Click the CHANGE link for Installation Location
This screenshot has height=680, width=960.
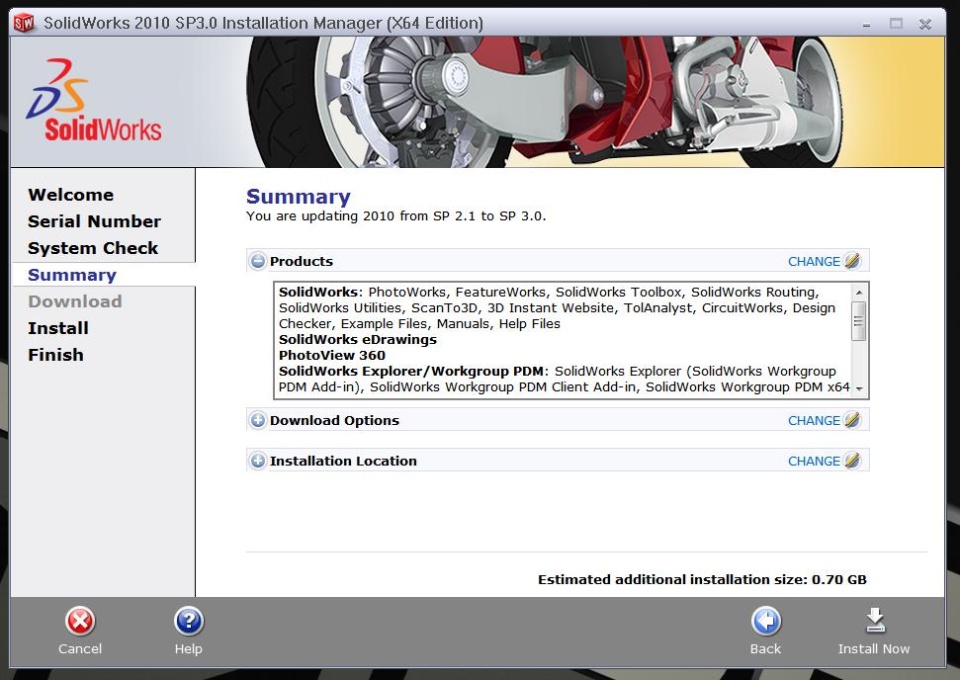coord(814,461)
